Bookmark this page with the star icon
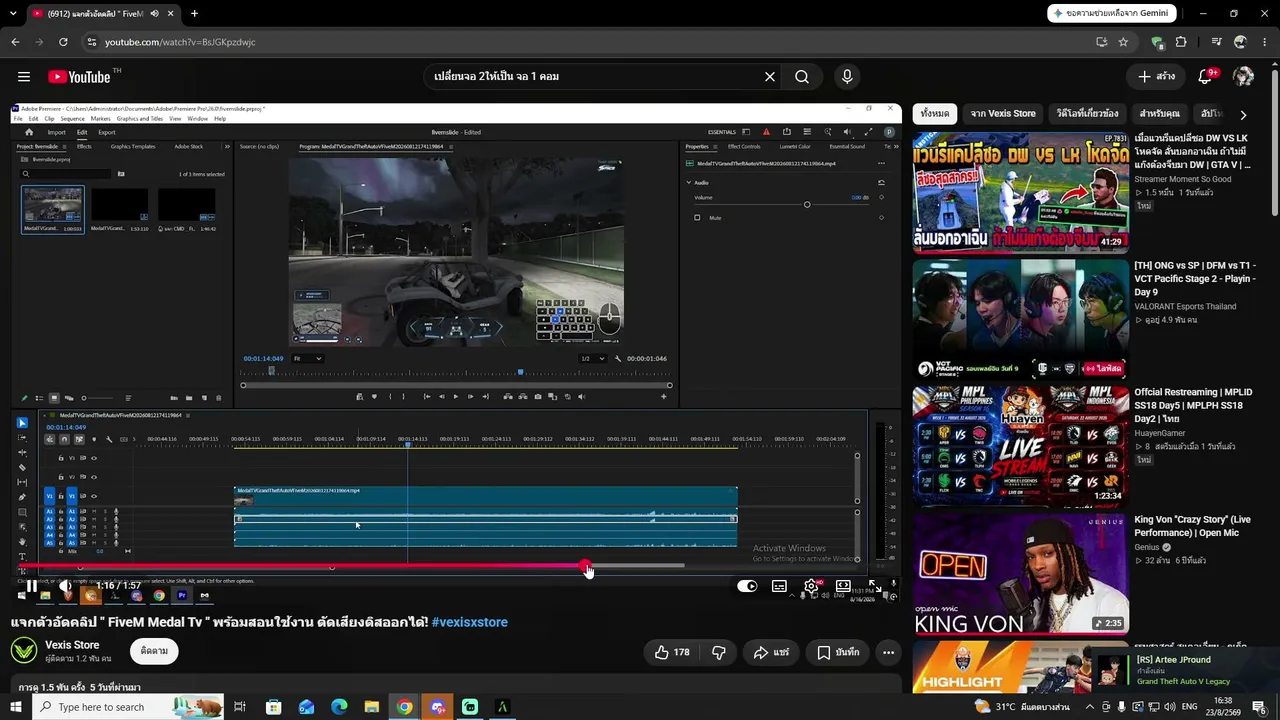This screenshot has height=720, width=1280. click(x=1123, y=42)
